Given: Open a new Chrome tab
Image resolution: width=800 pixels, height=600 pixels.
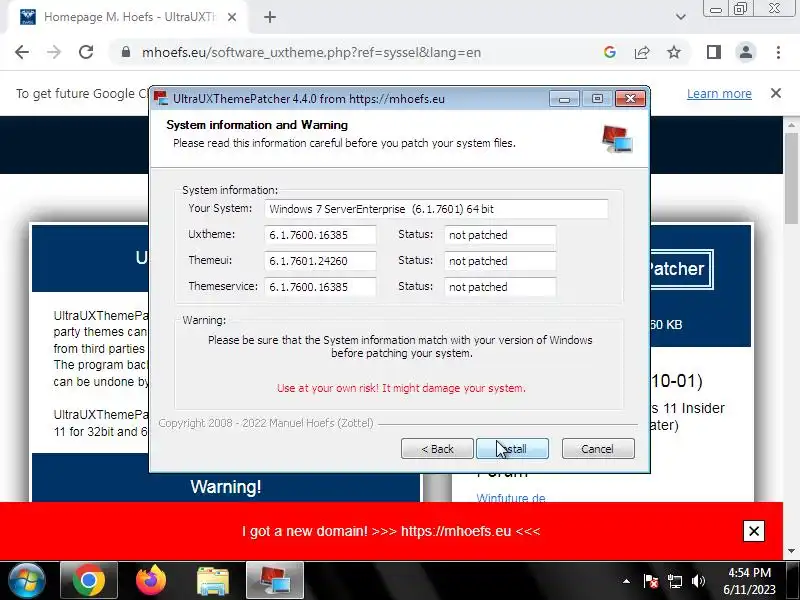Looking at the screenshot, I should [270, 17].
